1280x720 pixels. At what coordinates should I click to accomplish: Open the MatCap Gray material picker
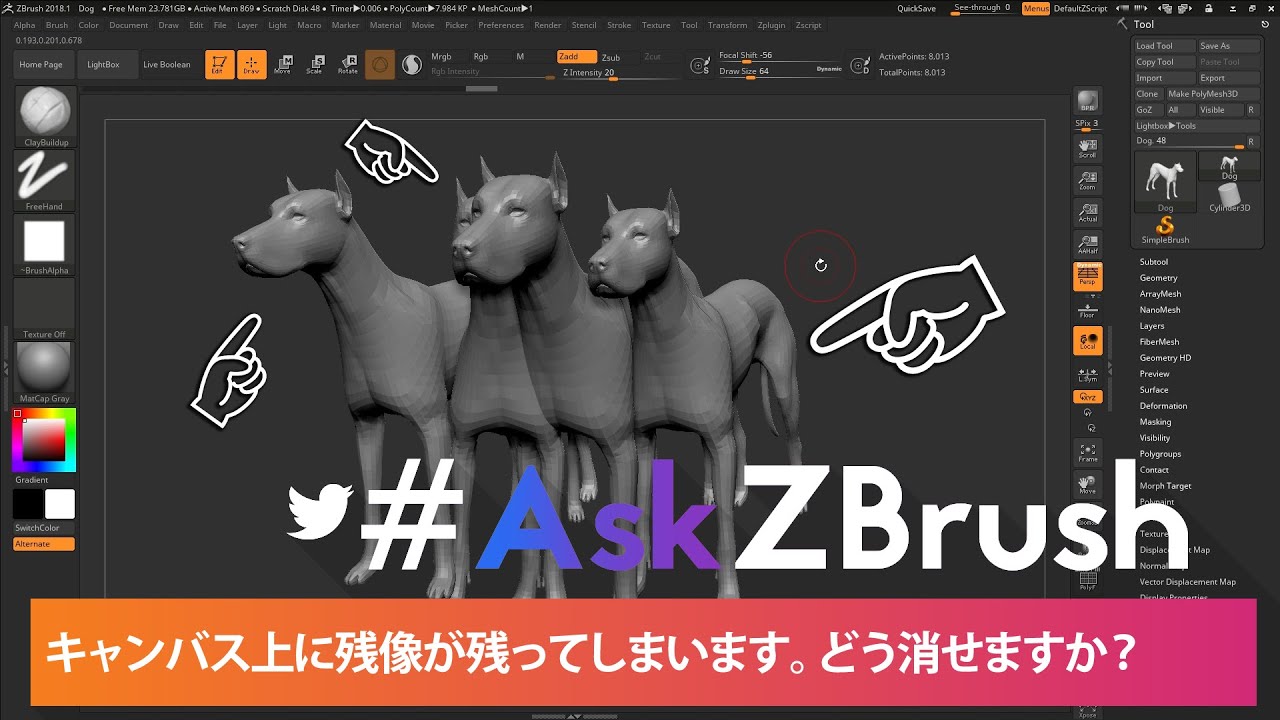(x=45, y=373)
